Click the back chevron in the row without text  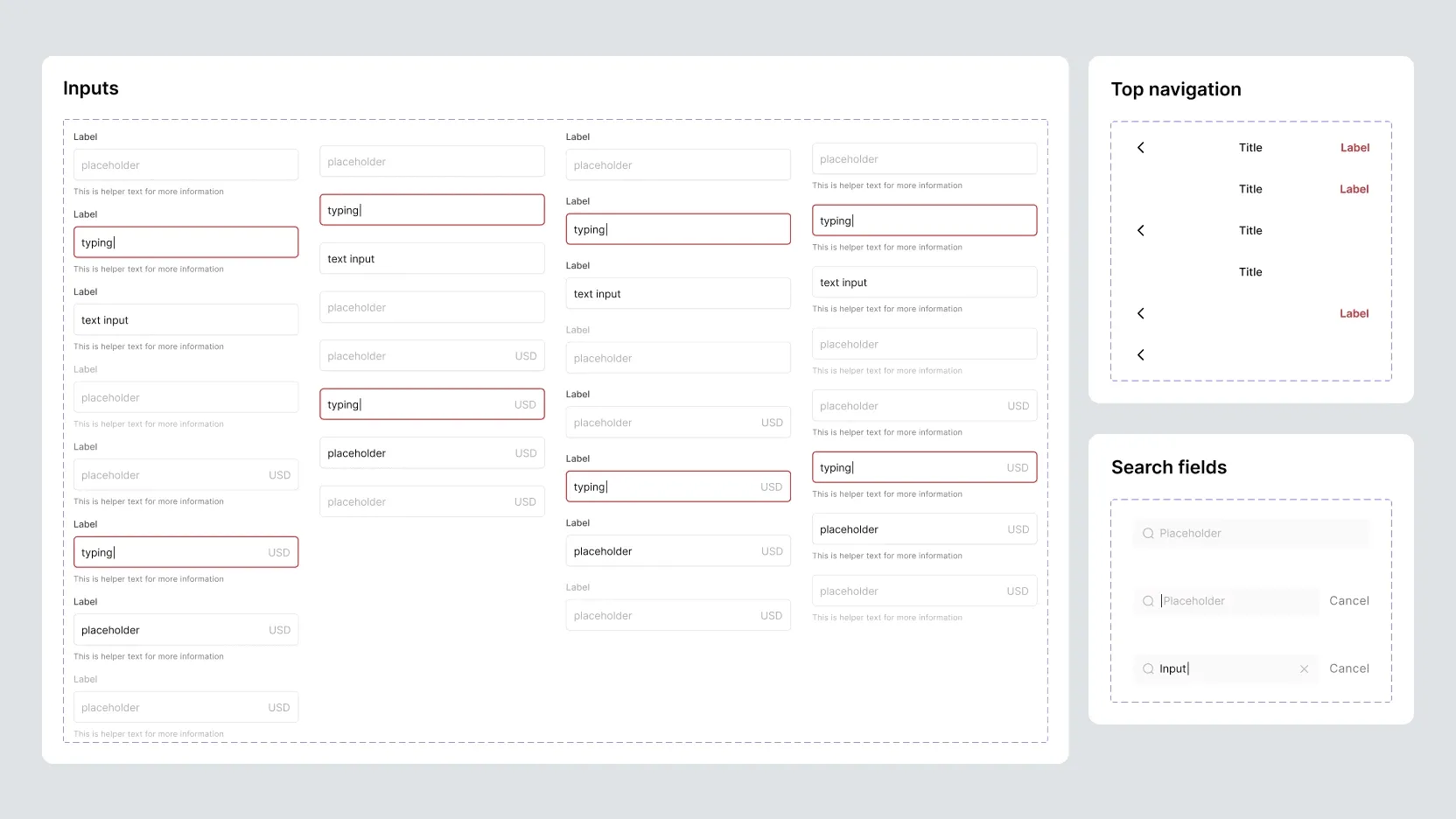1140,355
